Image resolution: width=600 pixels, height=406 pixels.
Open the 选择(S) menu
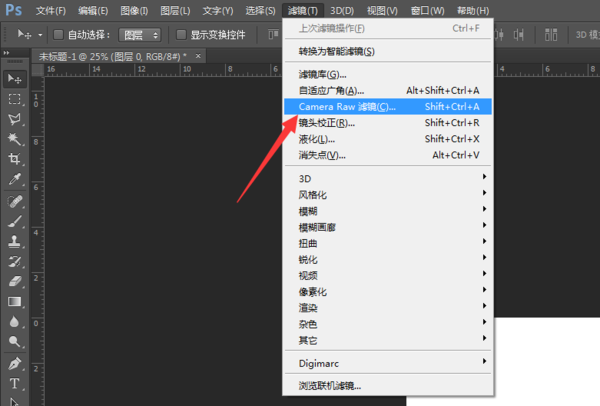pyautogui.click(x=260, y=11)
